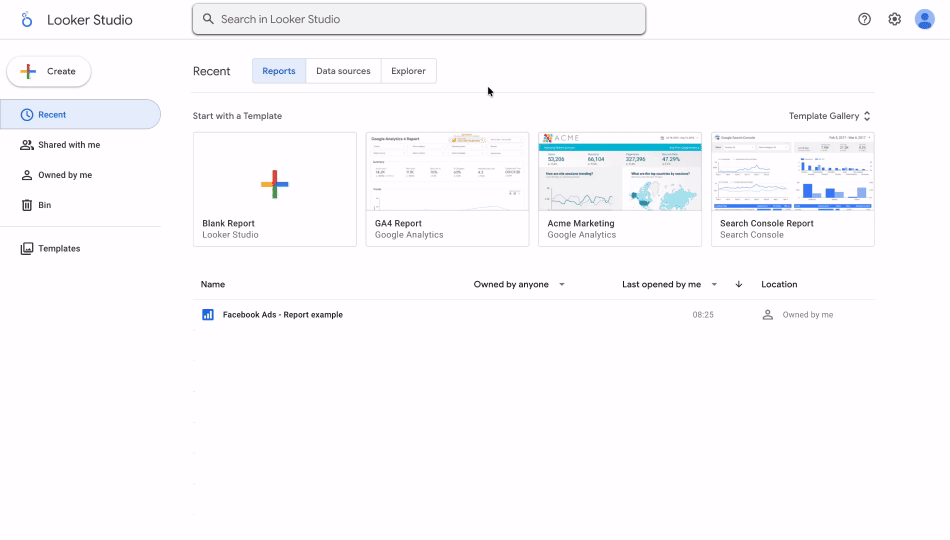Focus the Search in Looker Studio field
The width and height of the screenshot is (950, 540).
pyautogui.click(x=419, y=19)
